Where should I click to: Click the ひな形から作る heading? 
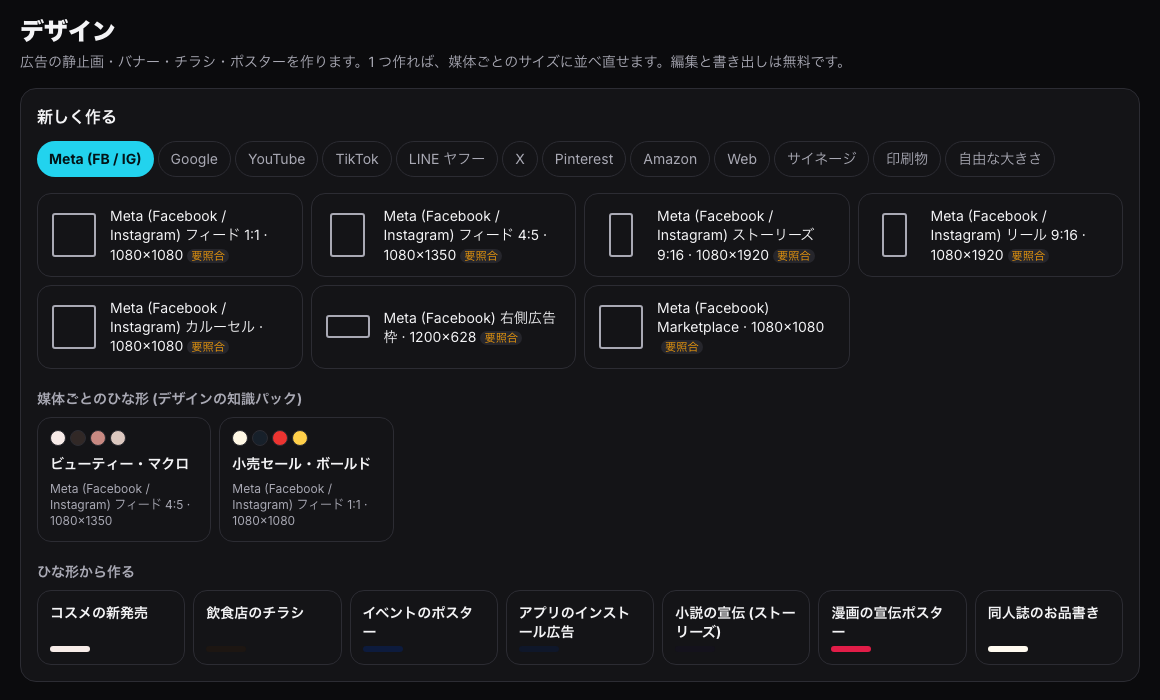click(86, 572)
